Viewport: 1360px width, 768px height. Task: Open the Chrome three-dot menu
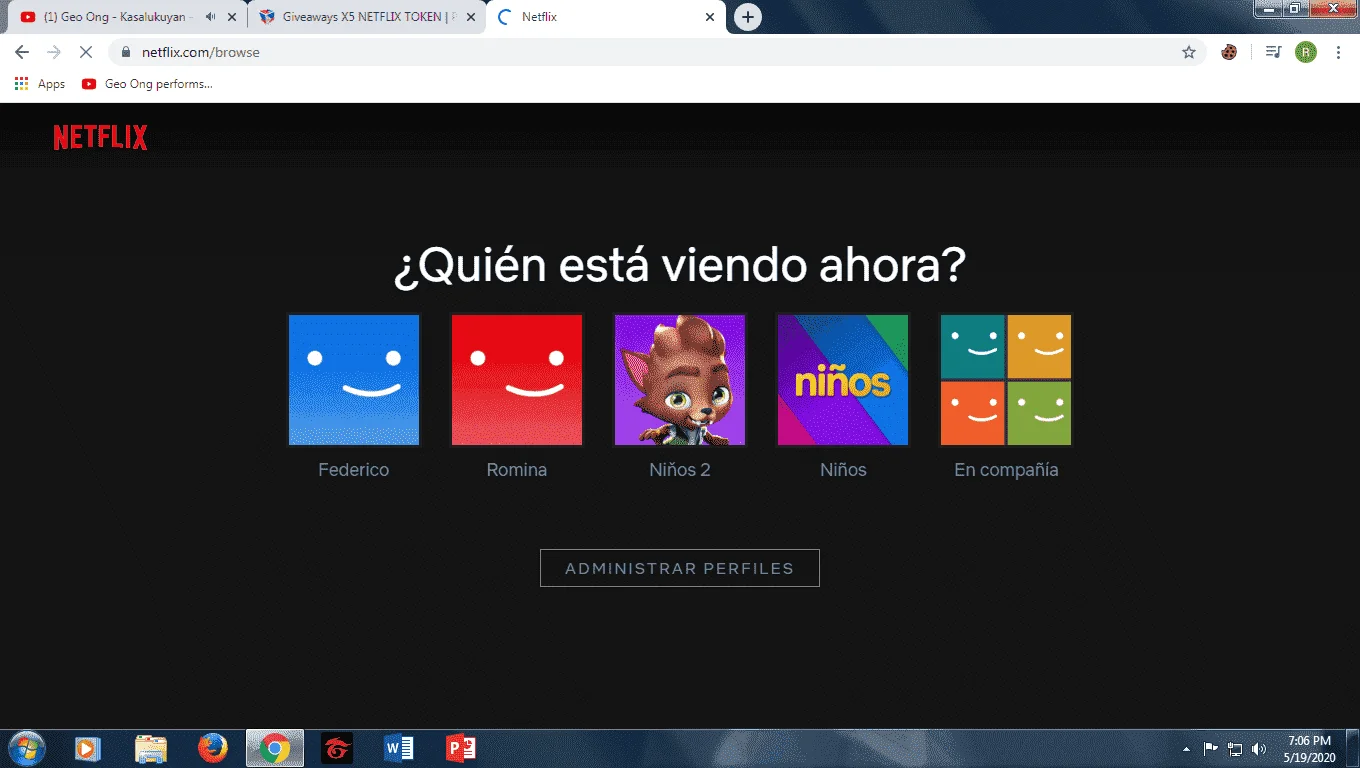pyautogui.click(x=1338, y=52)
